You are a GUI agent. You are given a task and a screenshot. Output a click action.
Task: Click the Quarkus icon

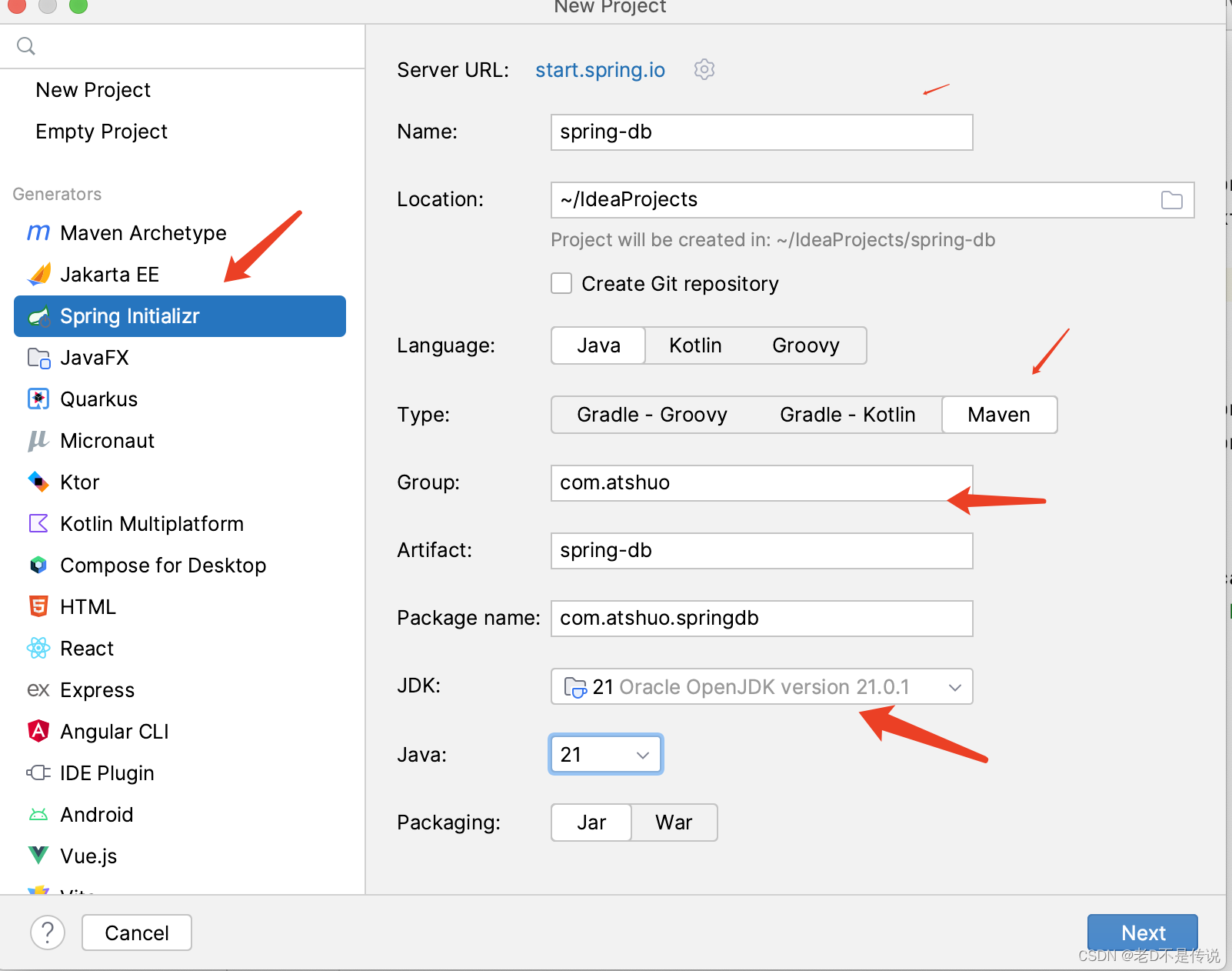coord(38,399)
